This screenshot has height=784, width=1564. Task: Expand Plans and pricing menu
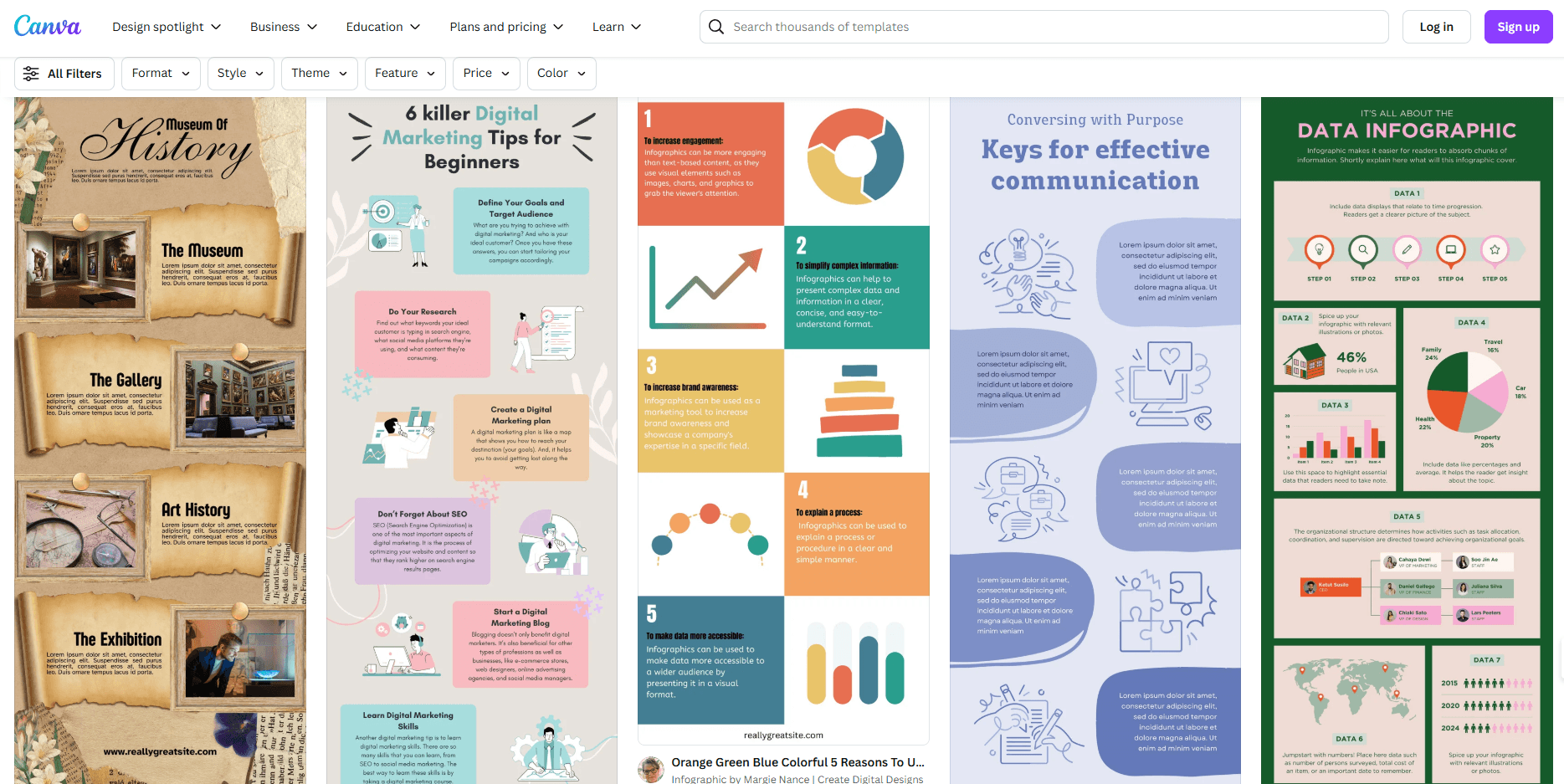pyautogui.click(x=506, y=27)
